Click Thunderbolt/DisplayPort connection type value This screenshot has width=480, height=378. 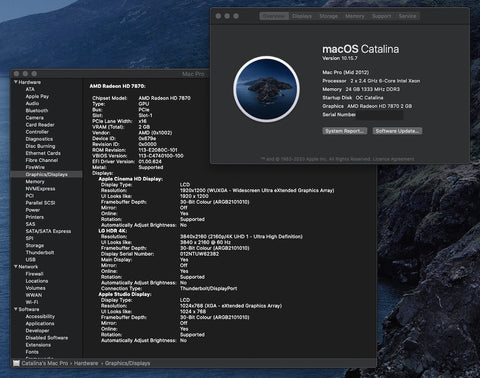[208, 289]
